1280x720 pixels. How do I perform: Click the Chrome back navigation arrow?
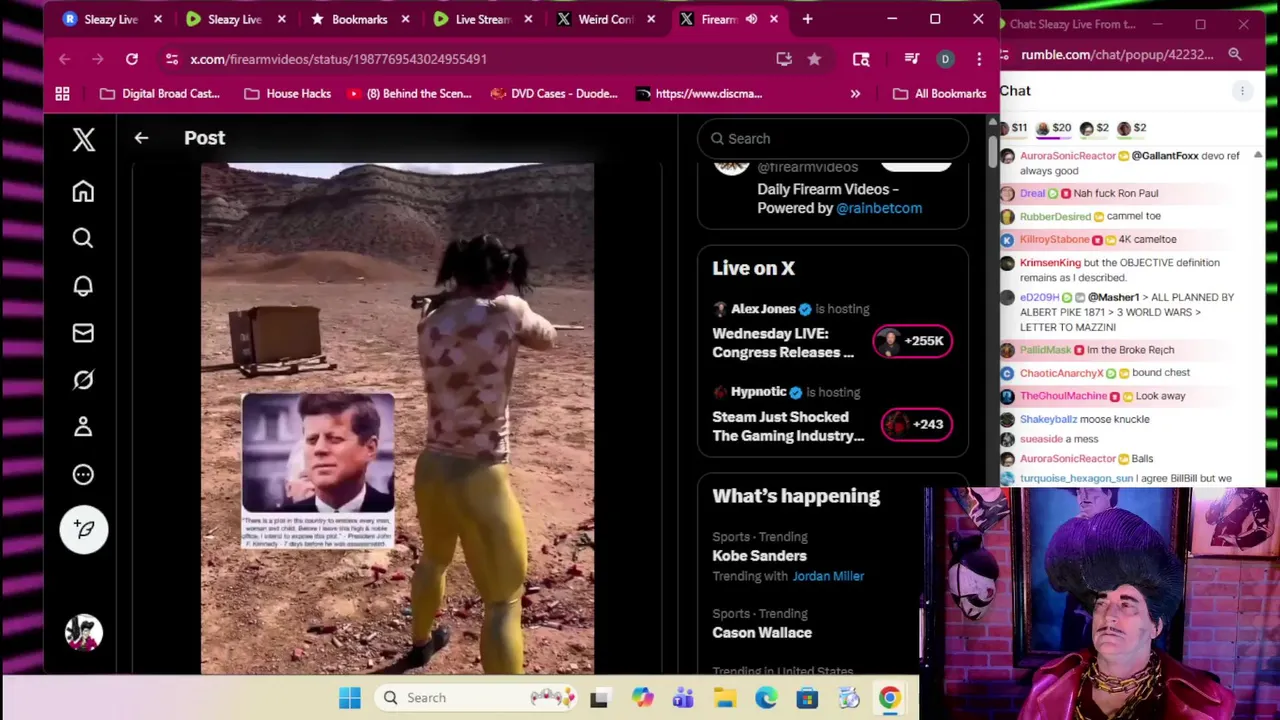[x=64, y=59]
